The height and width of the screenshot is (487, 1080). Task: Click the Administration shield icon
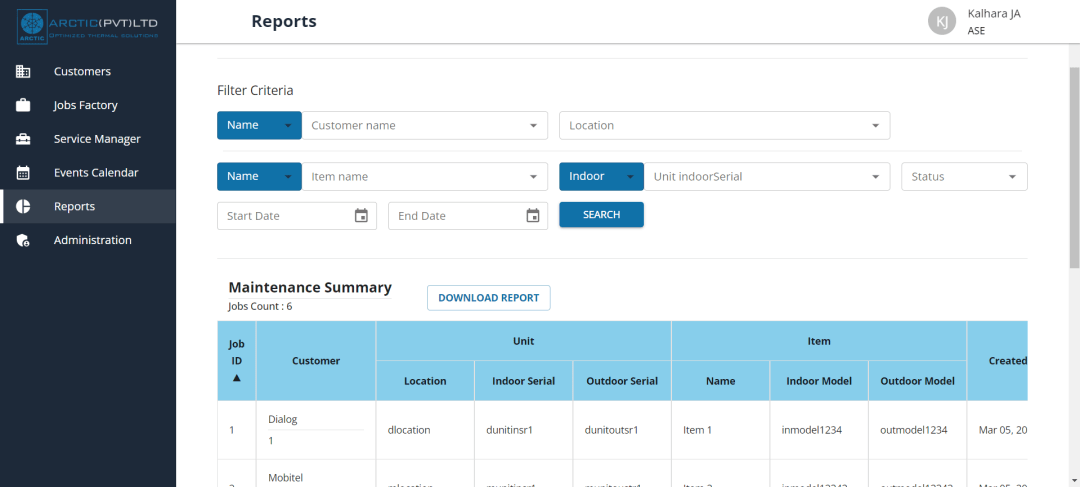pyautogui.click(x=23, y=240)
